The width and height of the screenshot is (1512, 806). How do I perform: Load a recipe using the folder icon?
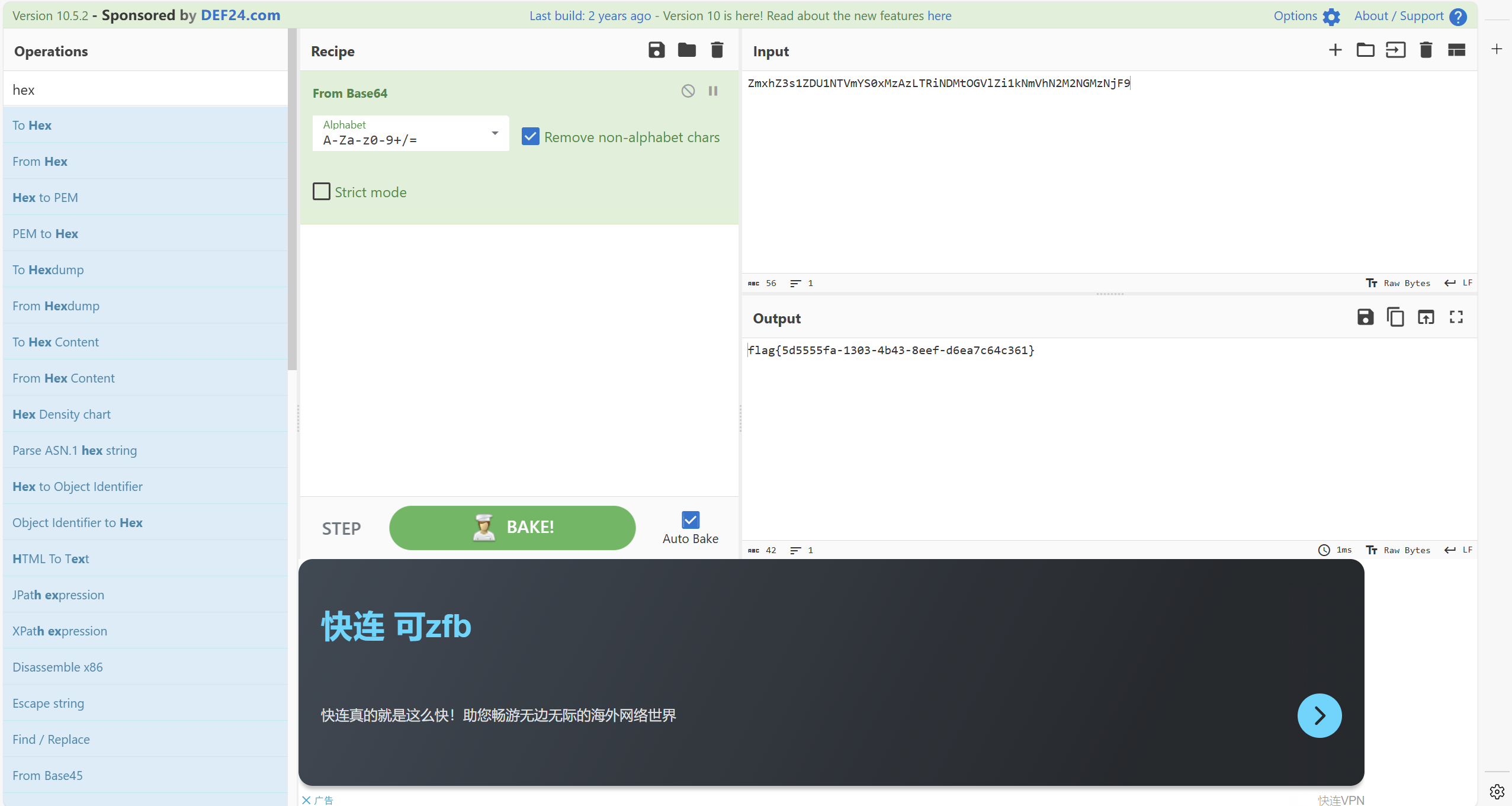tap(687, 50)
